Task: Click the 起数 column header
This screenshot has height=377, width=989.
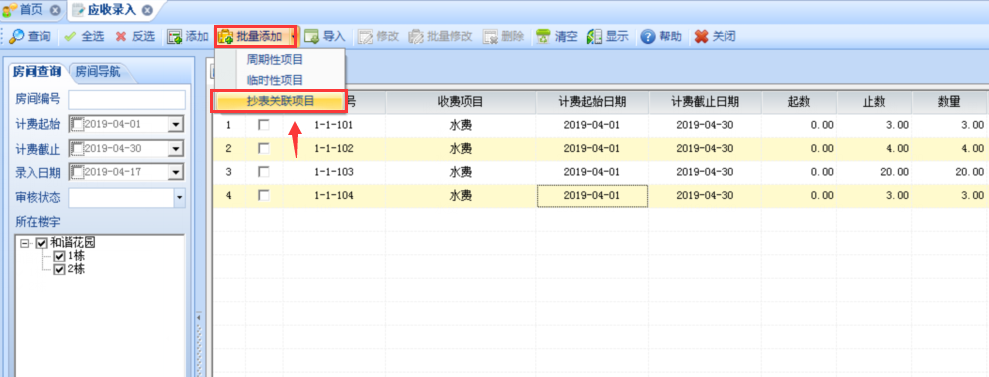Action: coord(799,102)
